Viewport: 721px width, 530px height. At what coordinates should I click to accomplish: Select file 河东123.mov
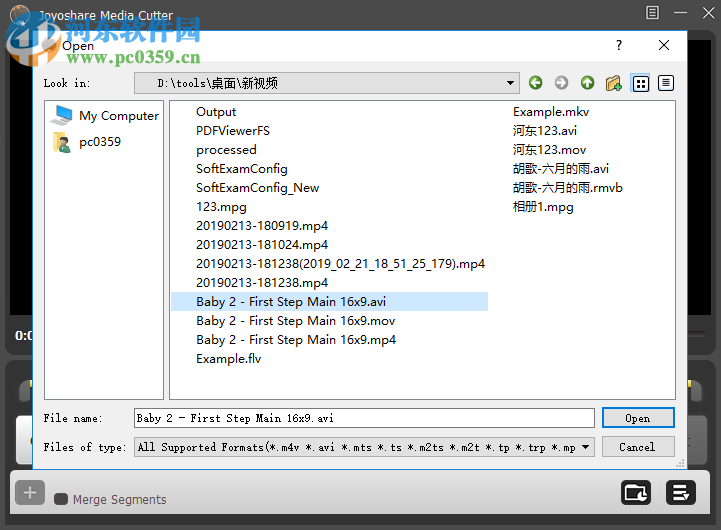pyautogui.click(x=549, y=150)
